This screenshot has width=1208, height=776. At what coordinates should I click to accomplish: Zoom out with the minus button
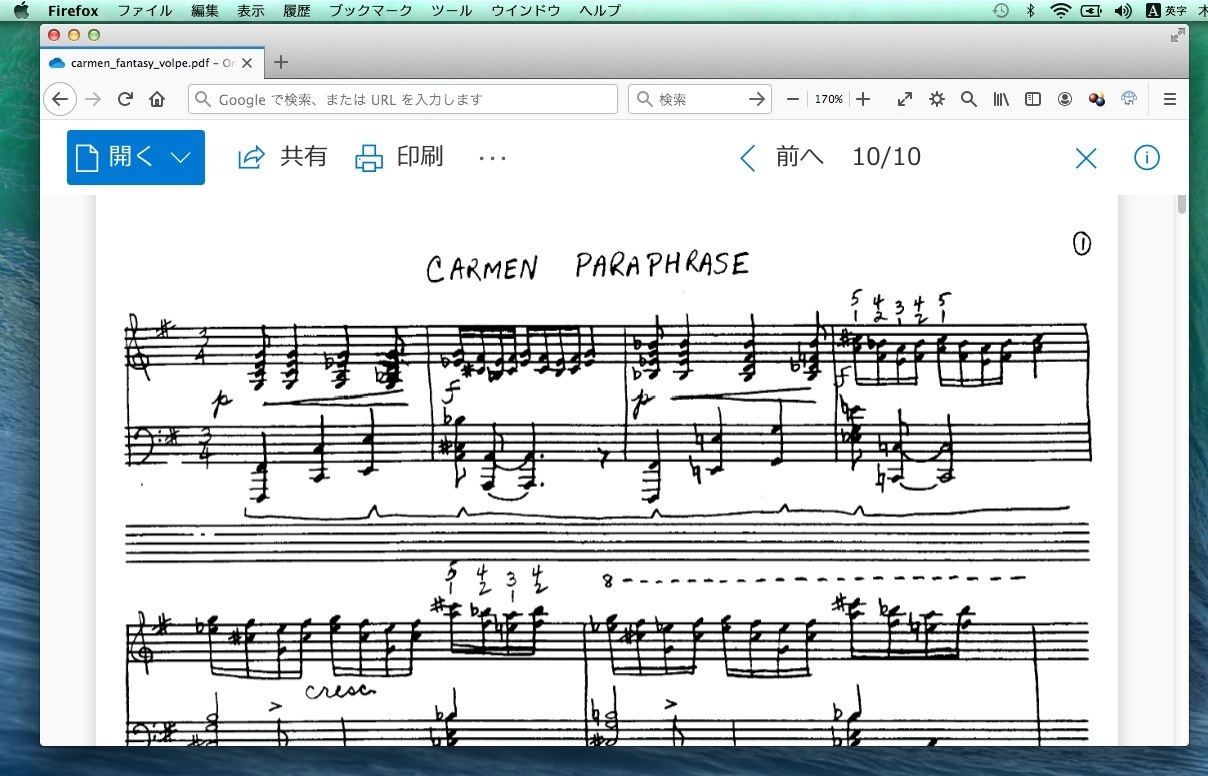[x=793, y=99]
